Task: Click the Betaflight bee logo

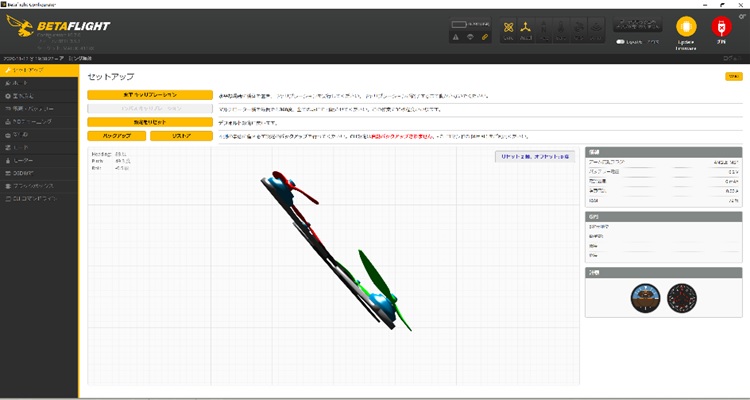Action: coord(20,26)
